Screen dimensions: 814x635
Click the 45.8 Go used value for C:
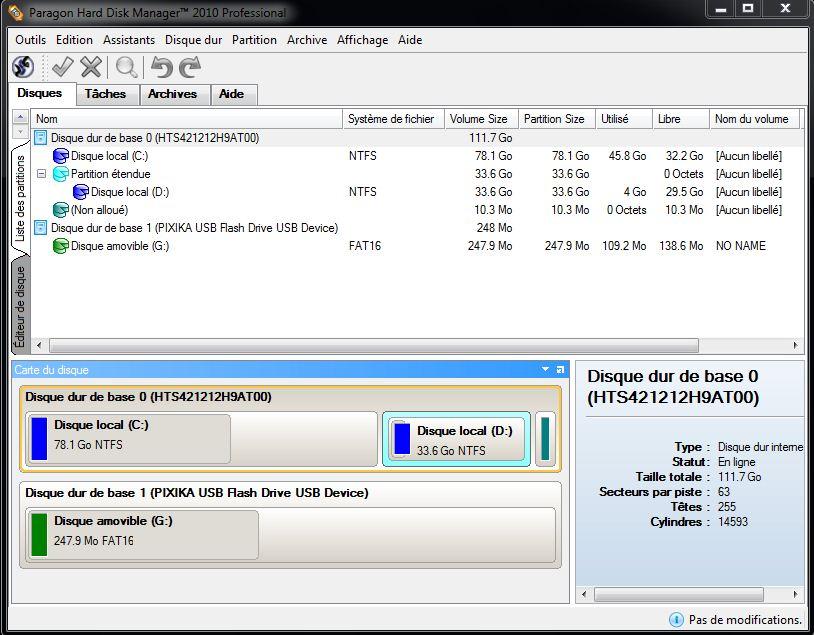coord(627,156)
